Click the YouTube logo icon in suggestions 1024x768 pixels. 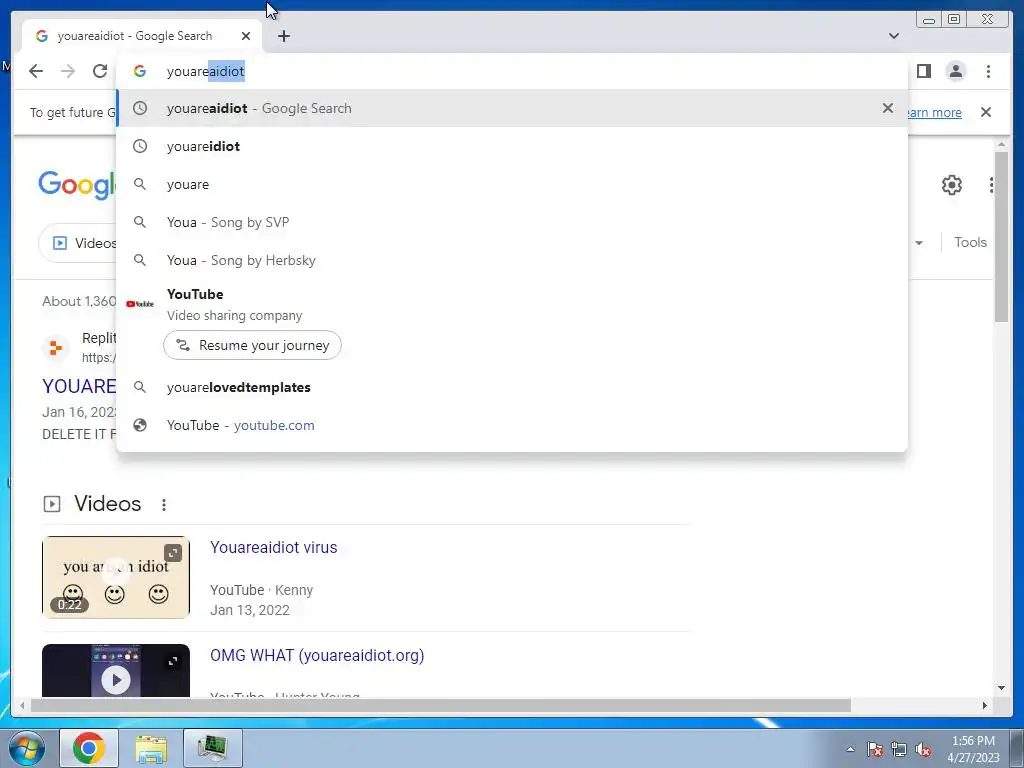[x=140, y=304]
